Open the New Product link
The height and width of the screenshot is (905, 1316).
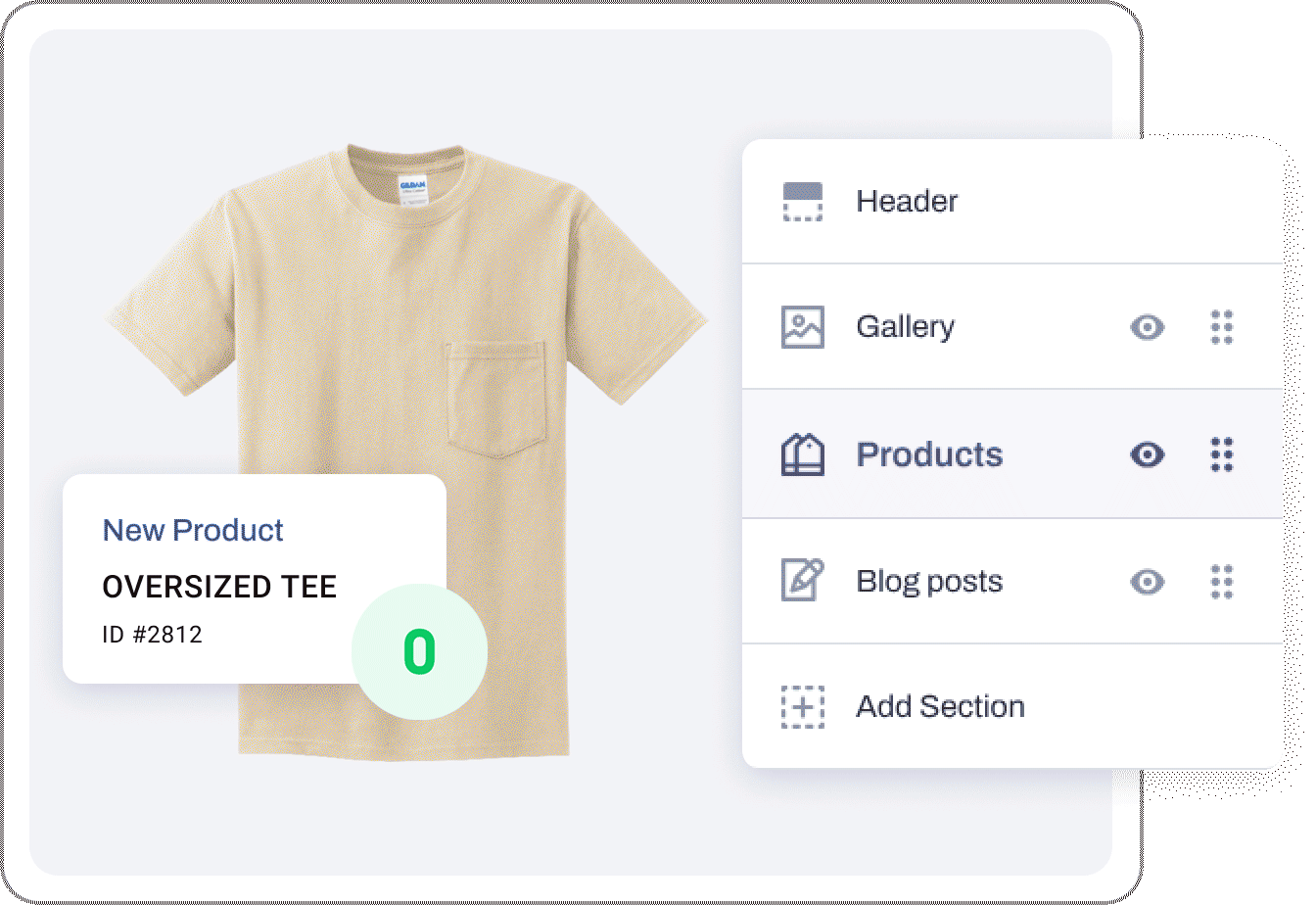click(193, 530)
